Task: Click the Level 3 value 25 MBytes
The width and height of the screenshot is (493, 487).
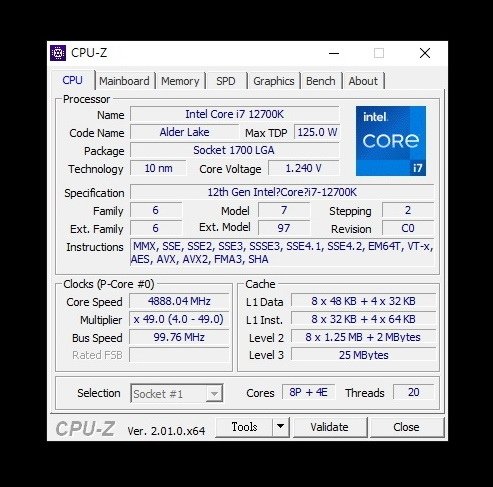Action: (x=363, y=355)
